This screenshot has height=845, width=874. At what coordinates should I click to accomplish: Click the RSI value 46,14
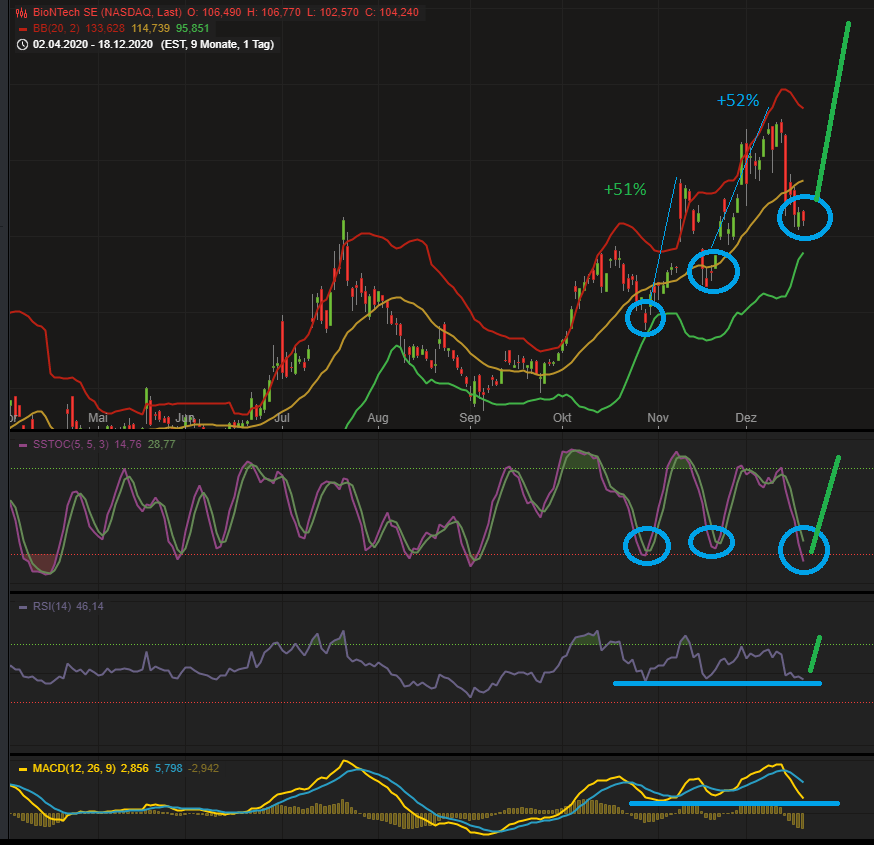90,606
